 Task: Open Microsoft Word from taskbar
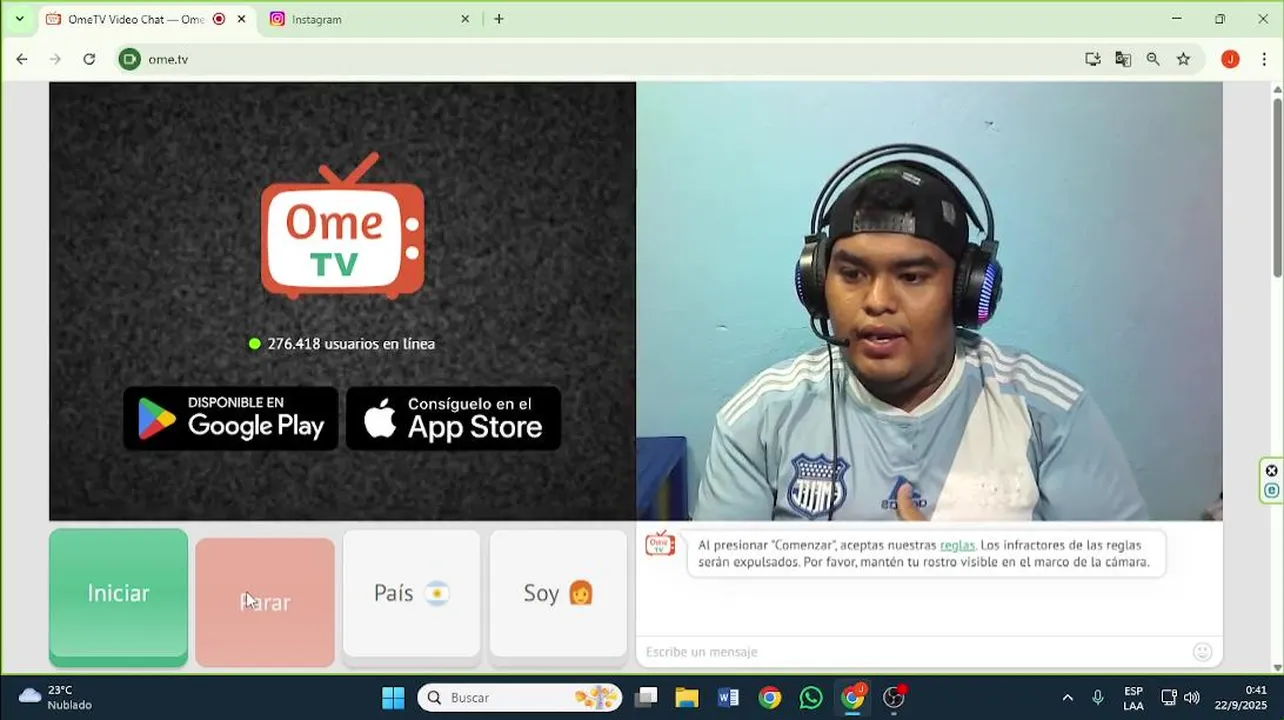[728, 697]
